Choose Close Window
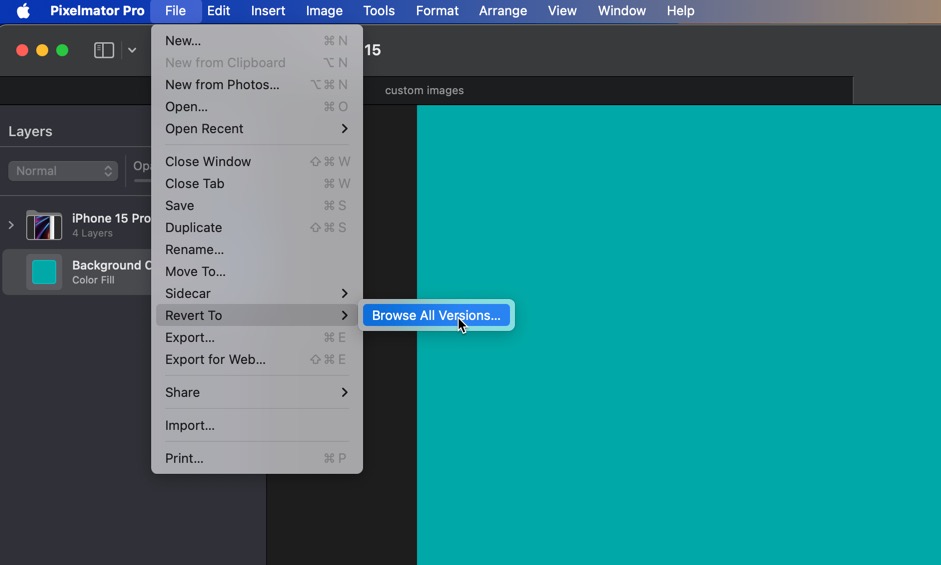 coord(257,162)
